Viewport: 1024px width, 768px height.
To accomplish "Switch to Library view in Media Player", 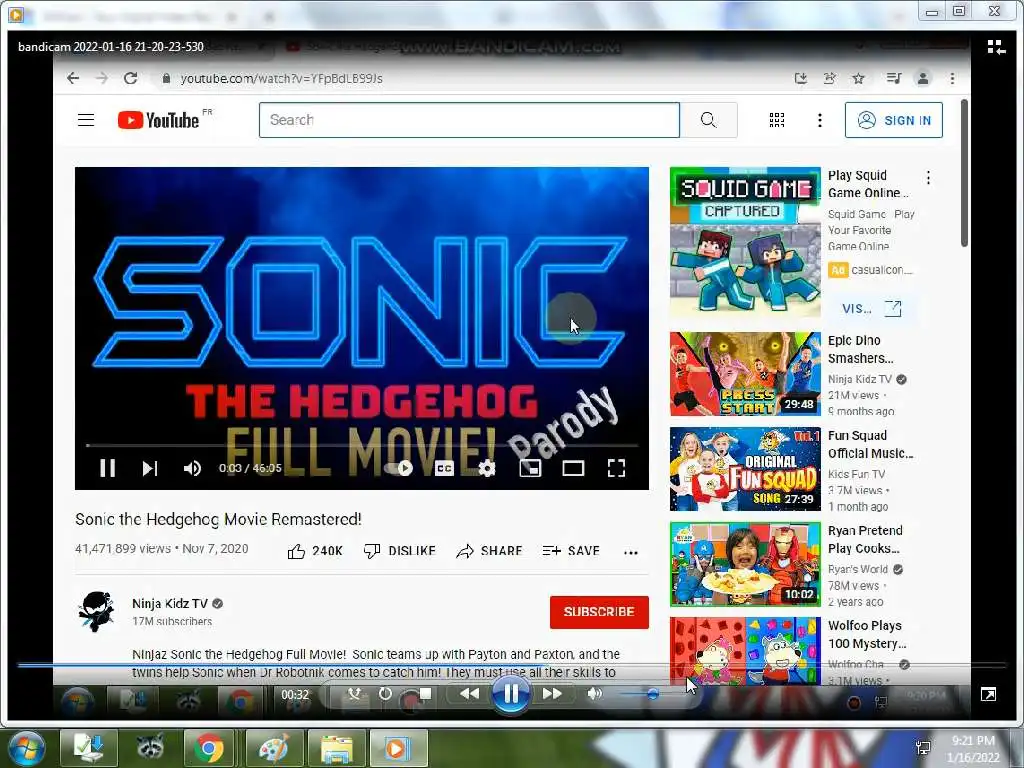I will (x=996, y=47).
